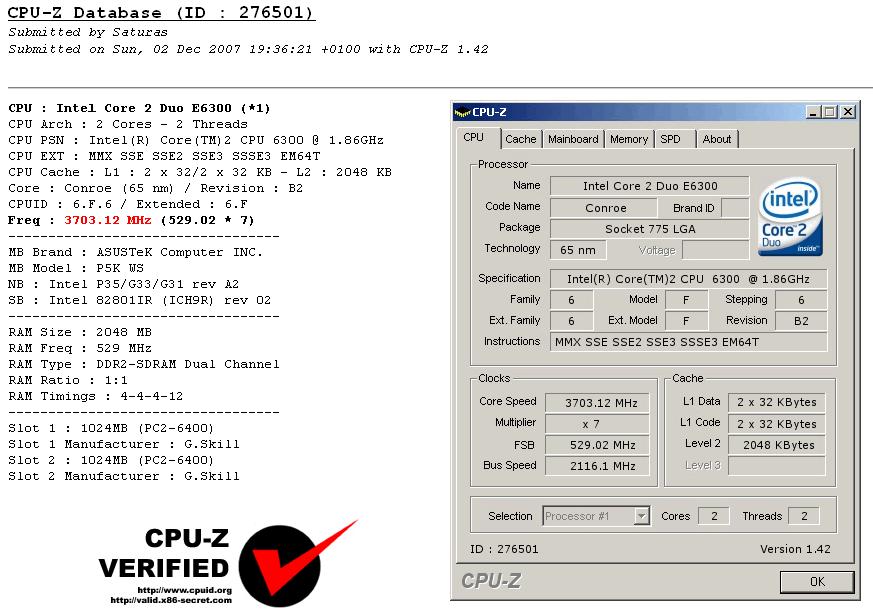
Task: Click the CPU-Z icon in the title bar
Action: point(462,111)
